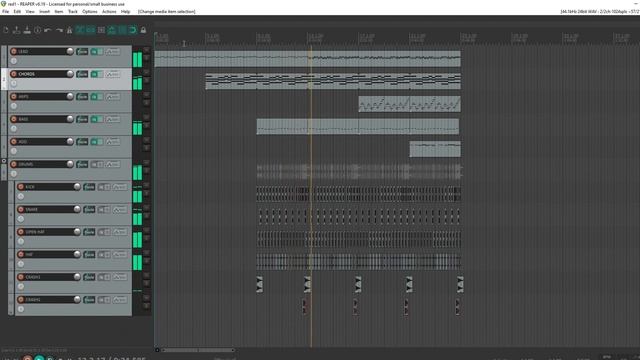Open Project Settings from the toolbar
The image size is (640, 360).
[38, 30]
